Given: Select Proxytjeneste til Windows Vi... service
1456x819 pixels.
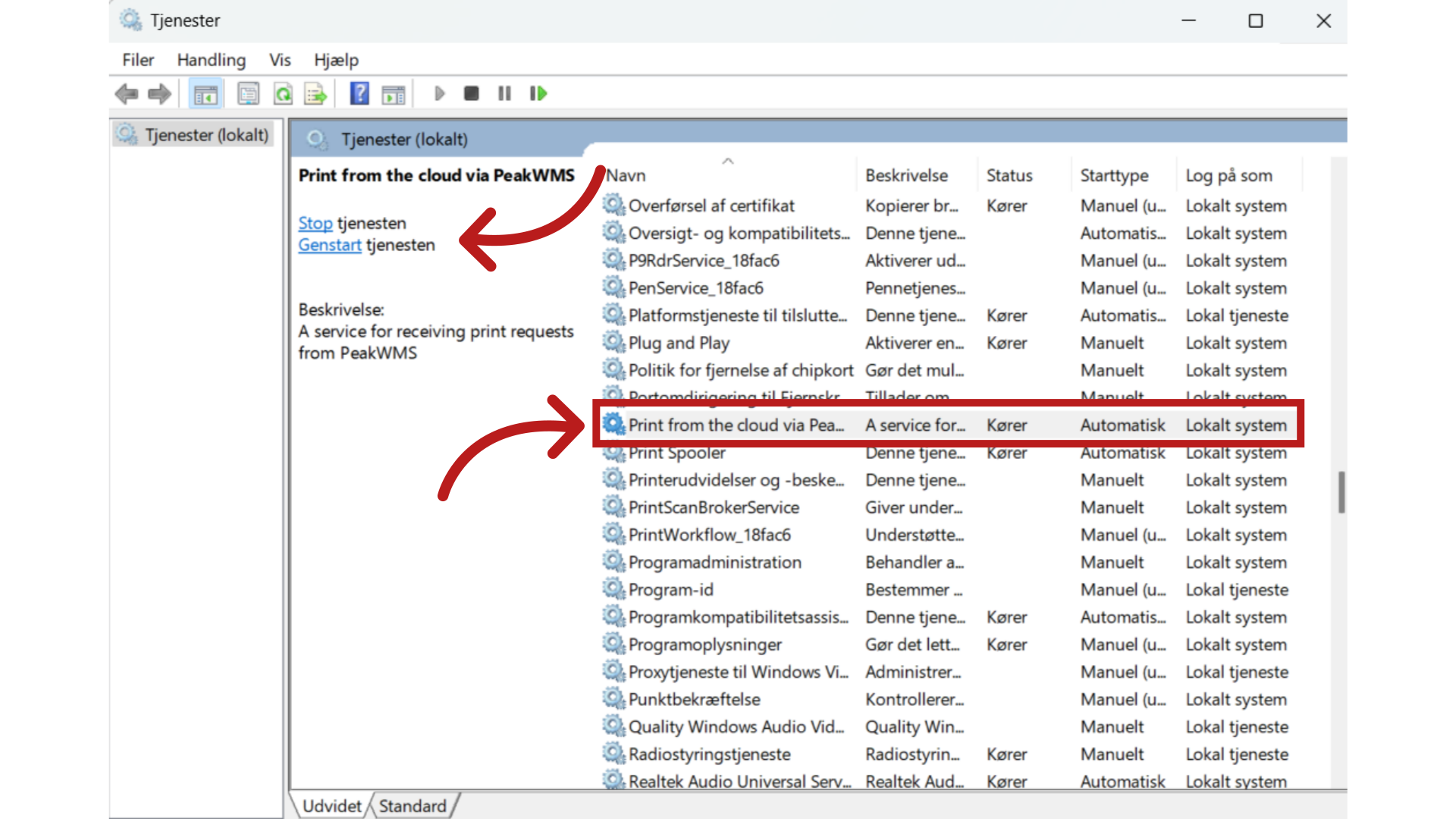Looking at the screenshot, I should point(739,672).
